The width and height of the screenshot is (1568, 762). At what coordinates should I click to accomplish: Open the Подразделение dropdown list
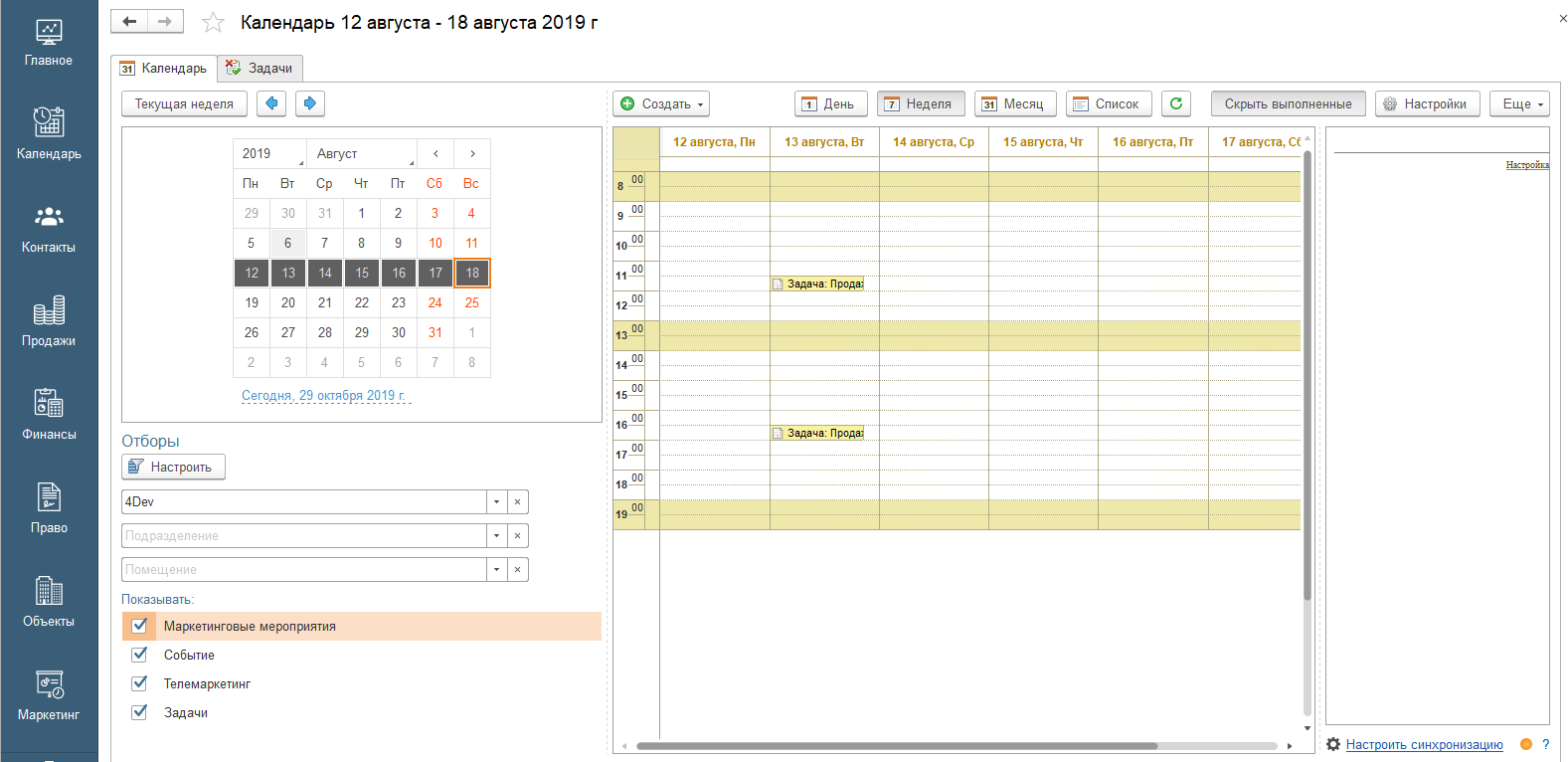pyautogui.click(x=496, y=536)
